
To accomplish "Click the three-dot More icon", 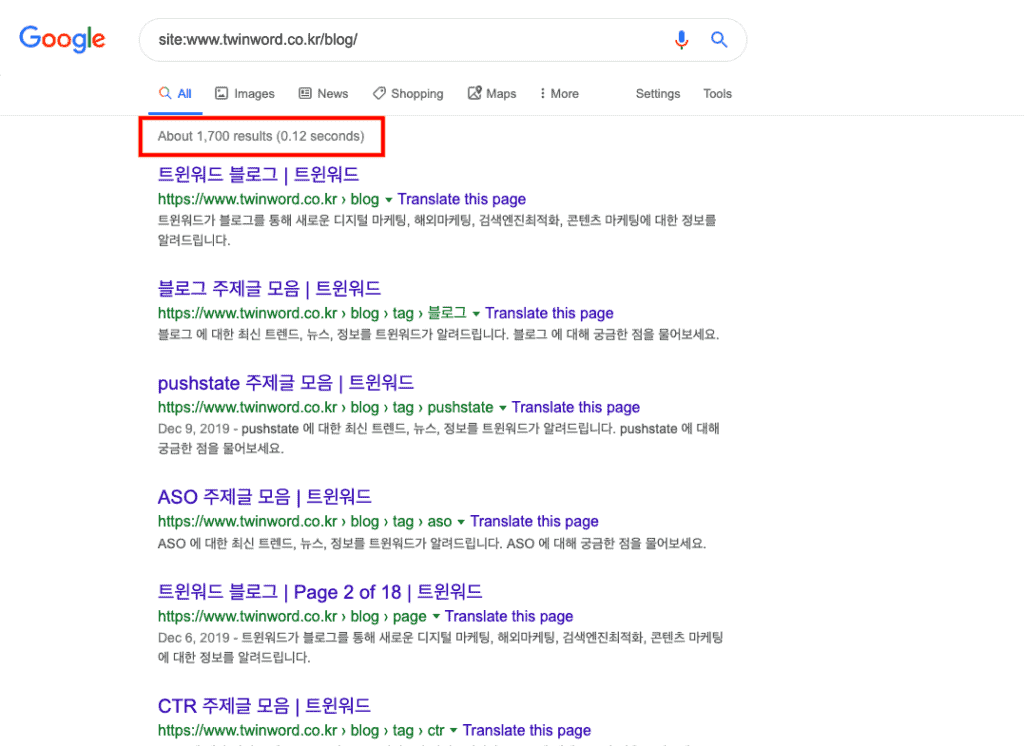I will tap(542, 93).
